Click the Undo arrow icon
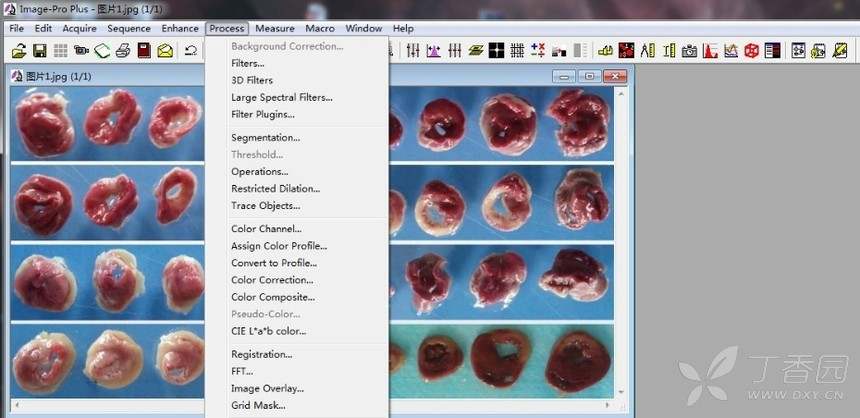 pos(191,50)
